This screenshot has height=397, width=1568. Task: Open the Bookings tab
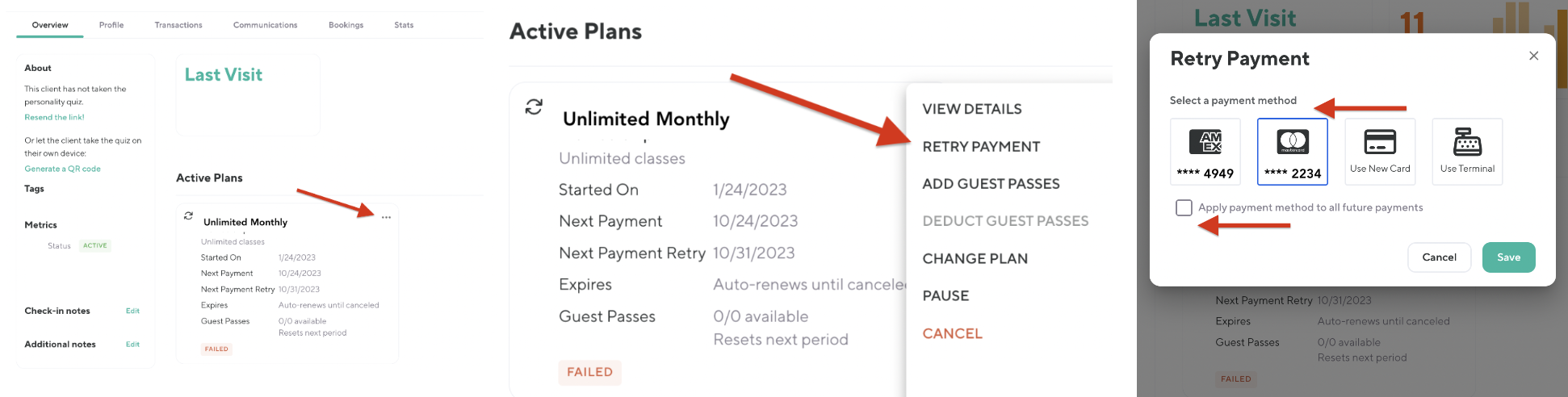pos(346,25)
